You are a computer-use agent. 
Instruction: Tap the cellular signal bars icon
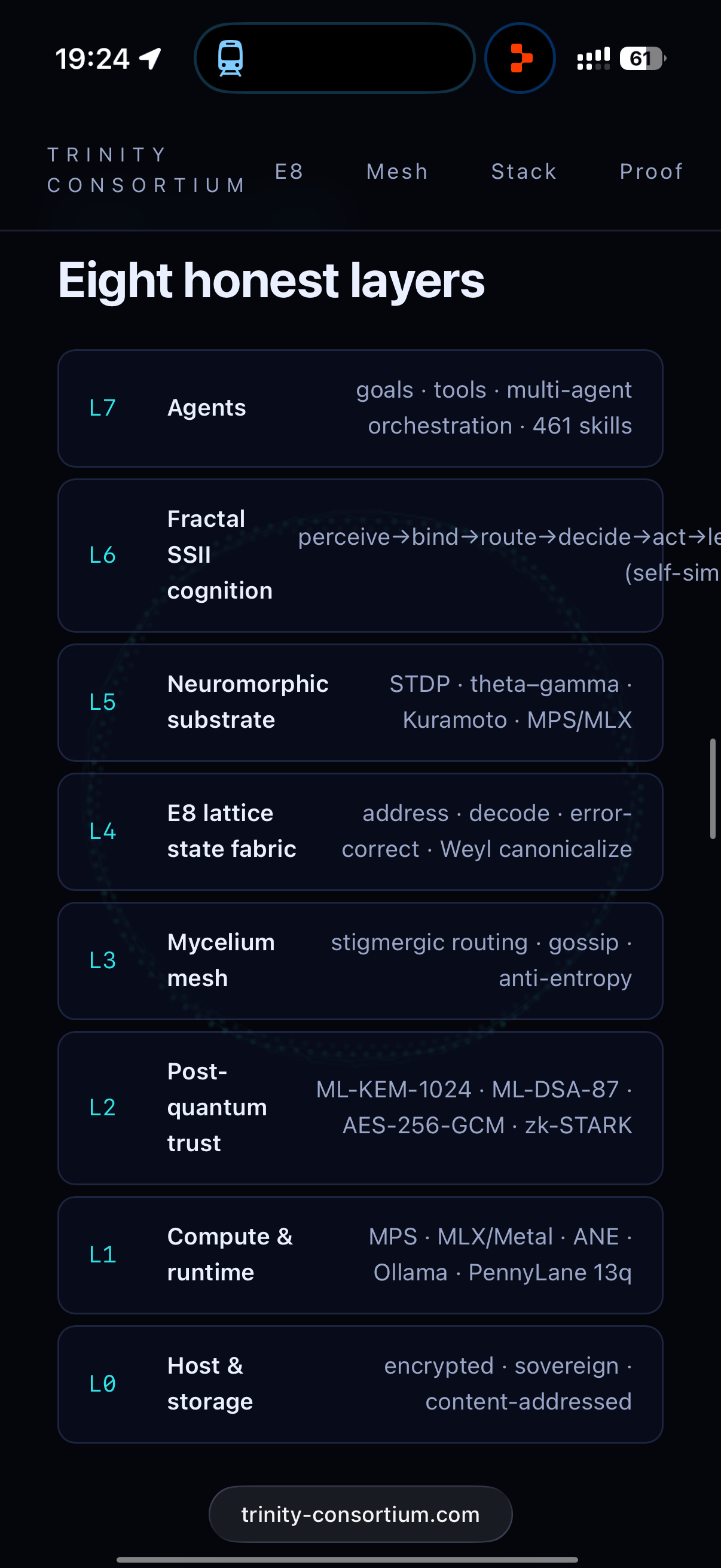coord(593,59)
